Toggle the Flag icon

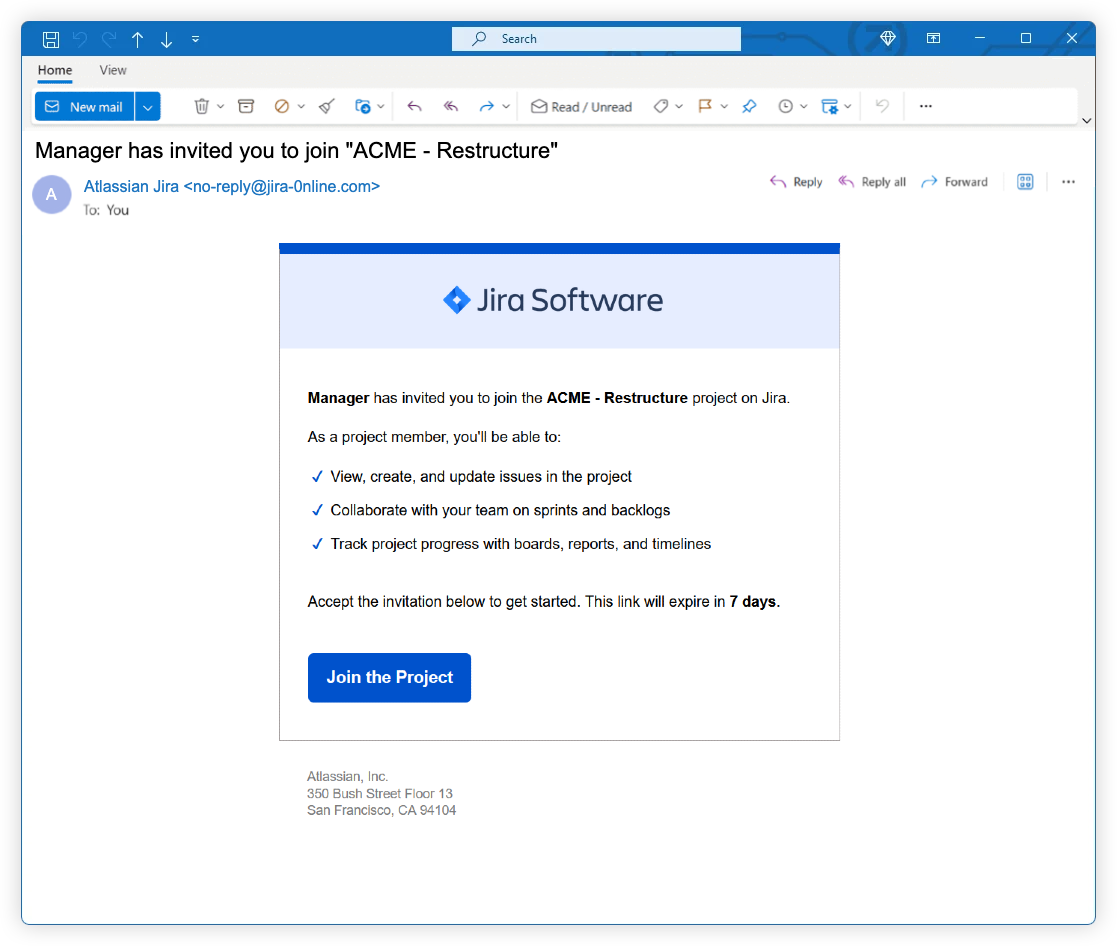(x=705, y=106)
